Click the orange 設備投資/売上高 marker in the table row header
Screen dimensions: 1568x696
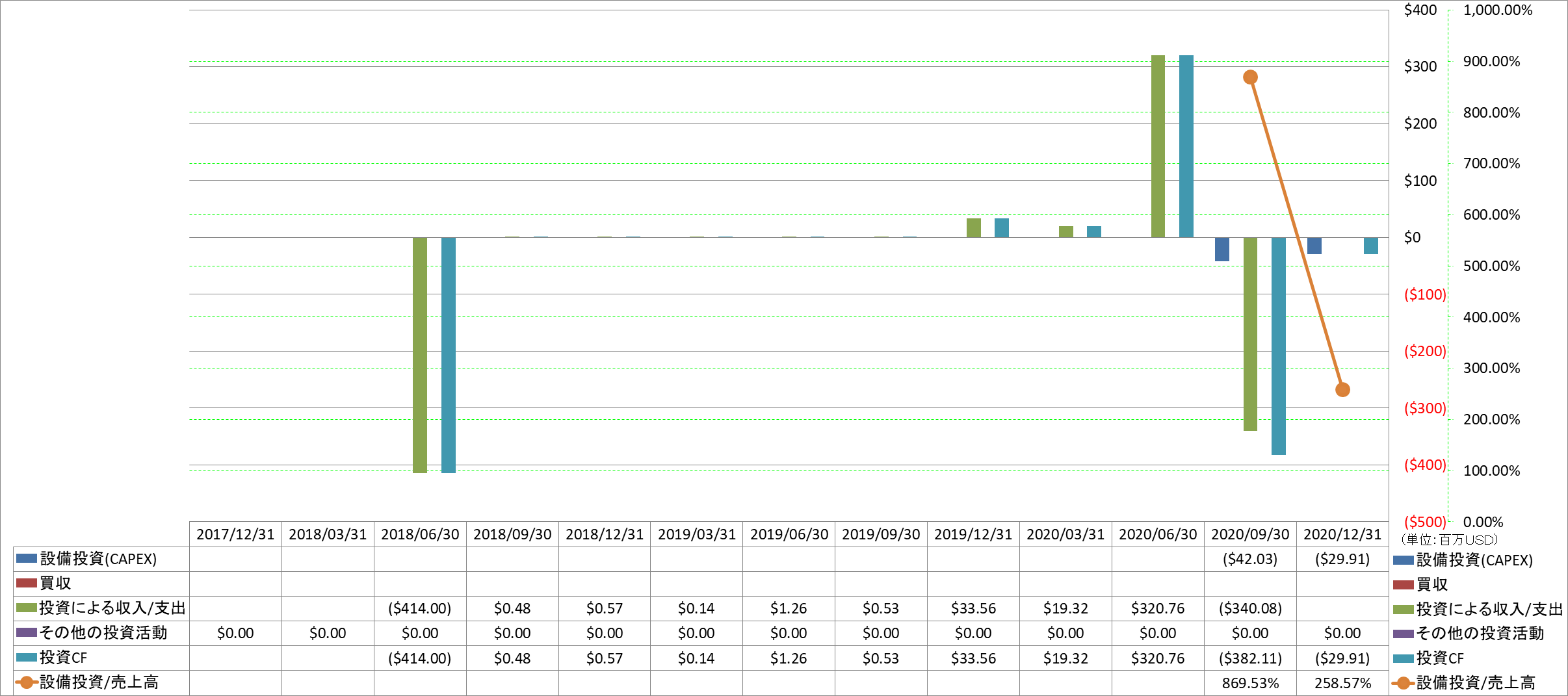click(x=26, y=682)
